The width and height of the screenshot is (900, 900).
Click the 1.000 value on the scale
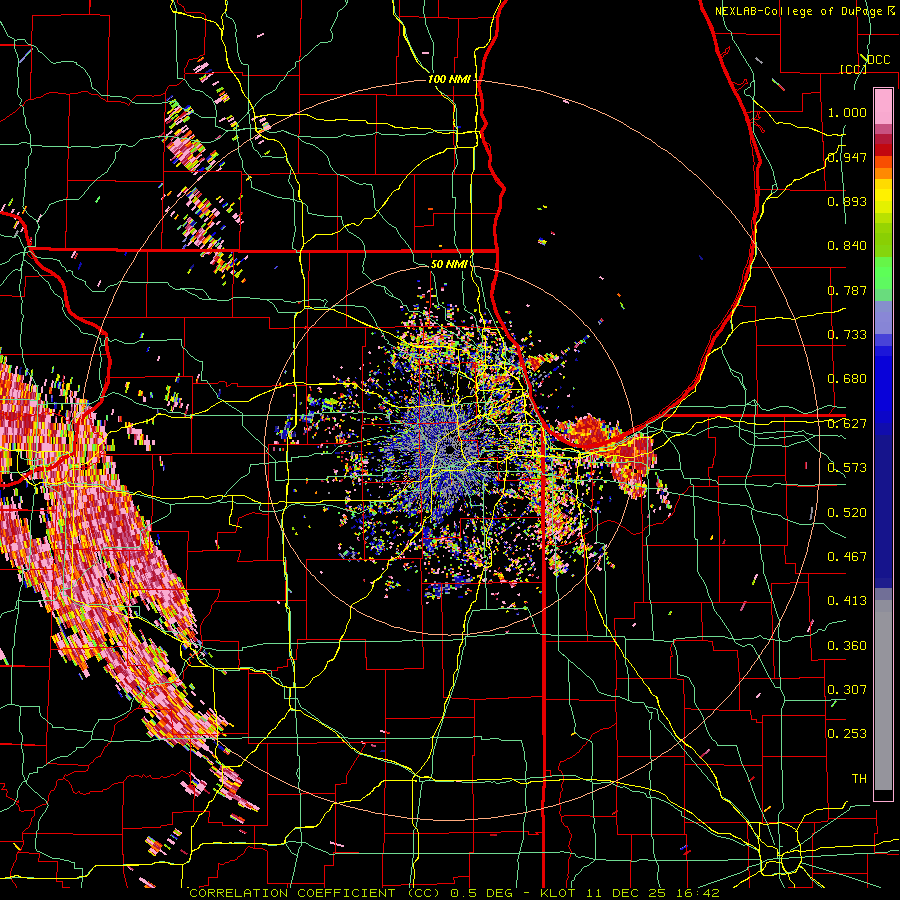847,112
